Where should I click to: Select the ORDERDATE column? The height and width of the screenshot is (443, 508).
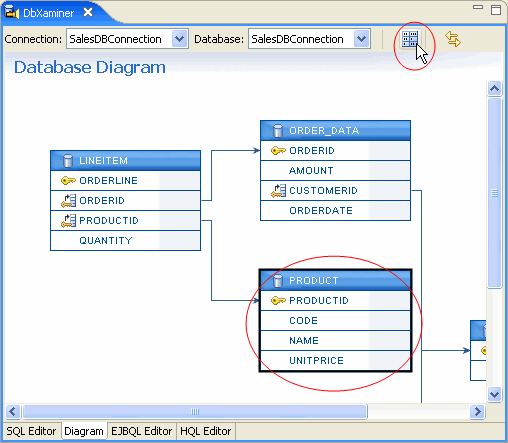(x=335, y=211)
